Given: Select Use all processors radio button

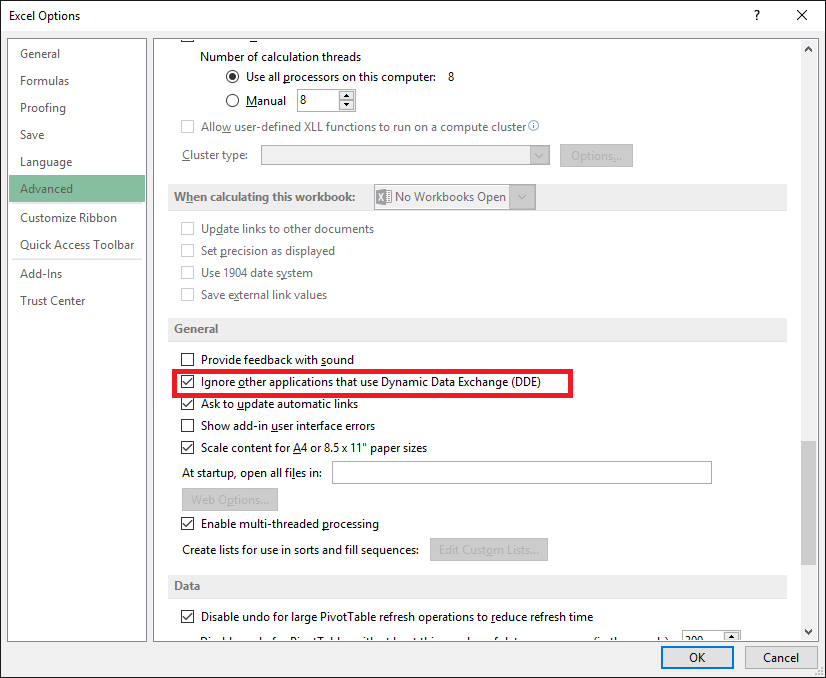Looking at the screenshot, I should click(233, 77).
